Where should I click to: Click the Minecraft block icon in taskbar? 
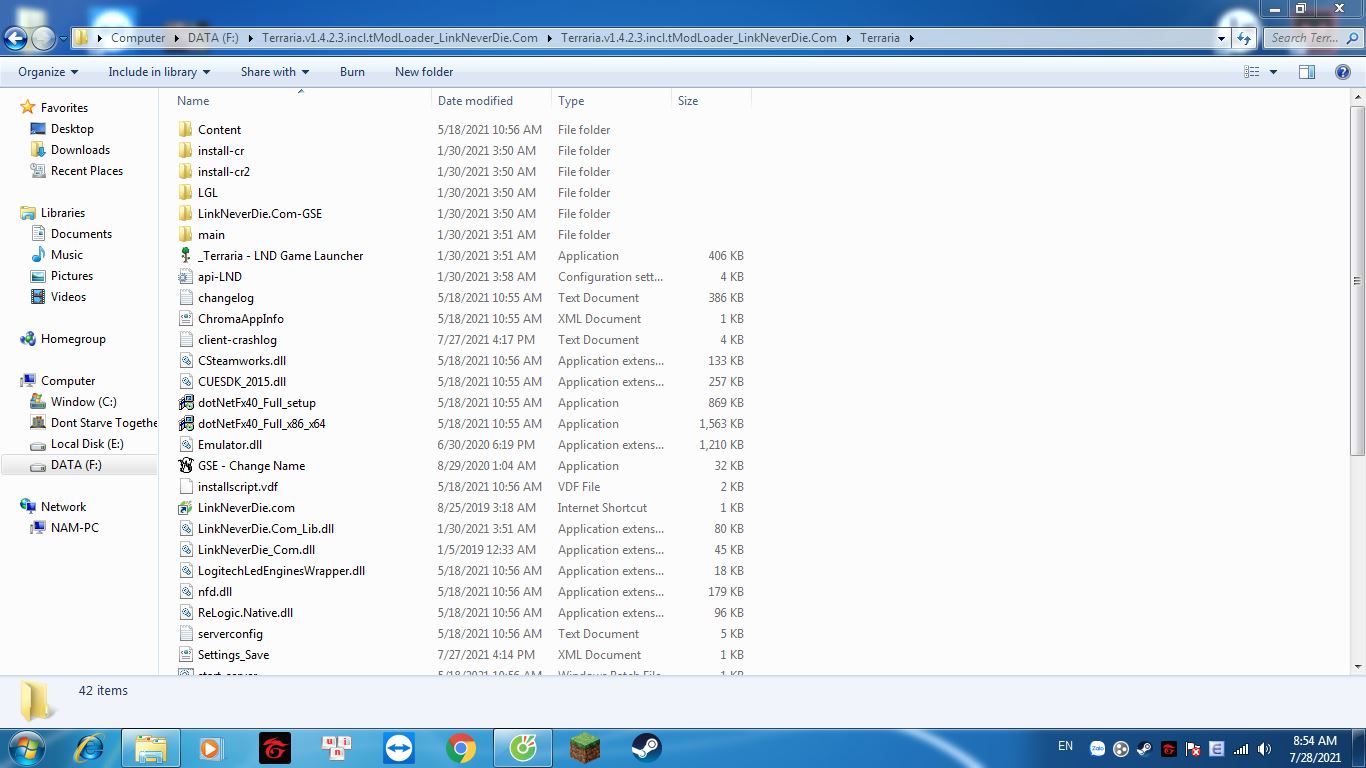coord(584,748)
